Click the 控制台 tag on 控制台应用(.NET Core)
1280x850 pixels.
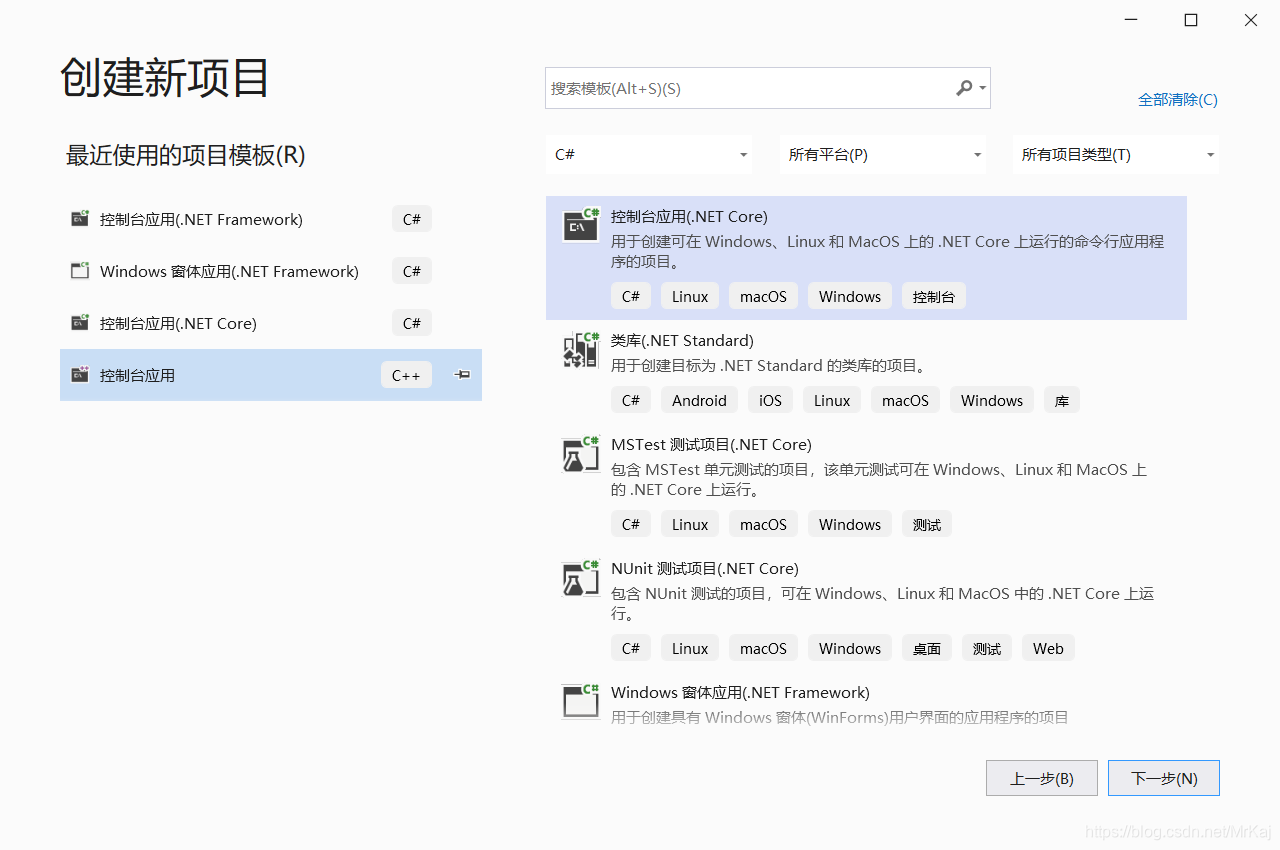(934, 296)
